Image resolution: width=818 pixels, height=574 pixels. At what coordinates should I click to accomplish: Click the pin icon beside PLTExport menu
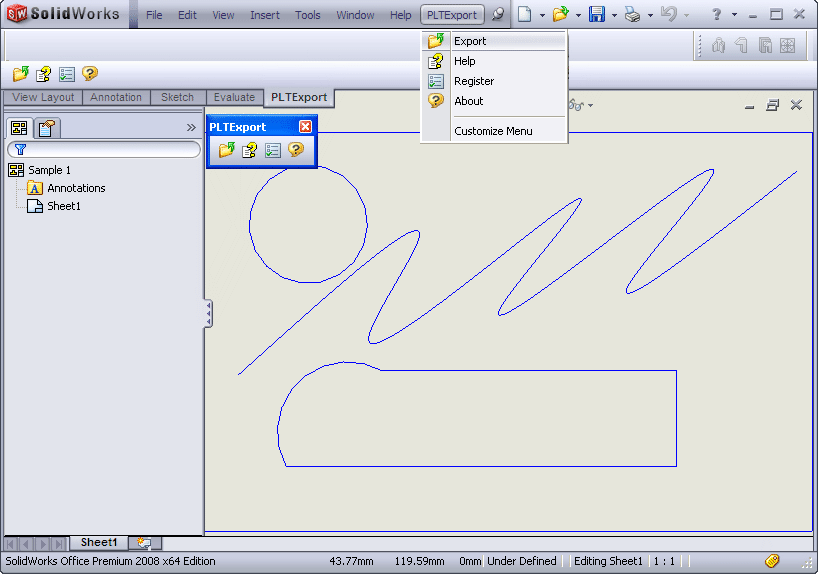pos(498,14)
